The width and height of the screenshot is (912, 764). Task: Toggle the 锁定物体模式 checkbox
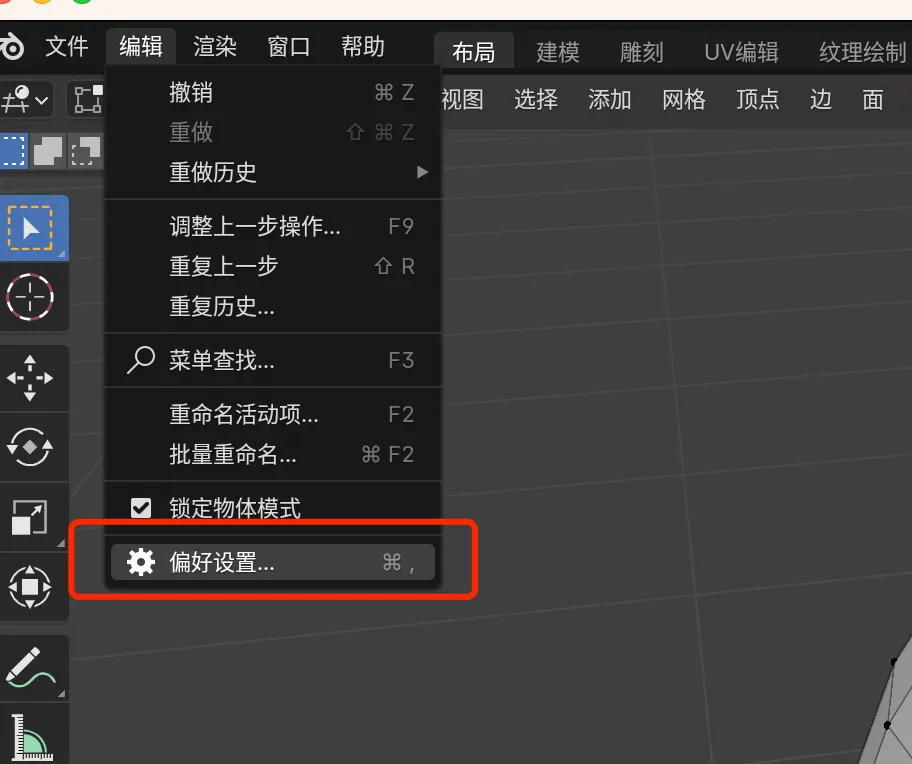141,508
